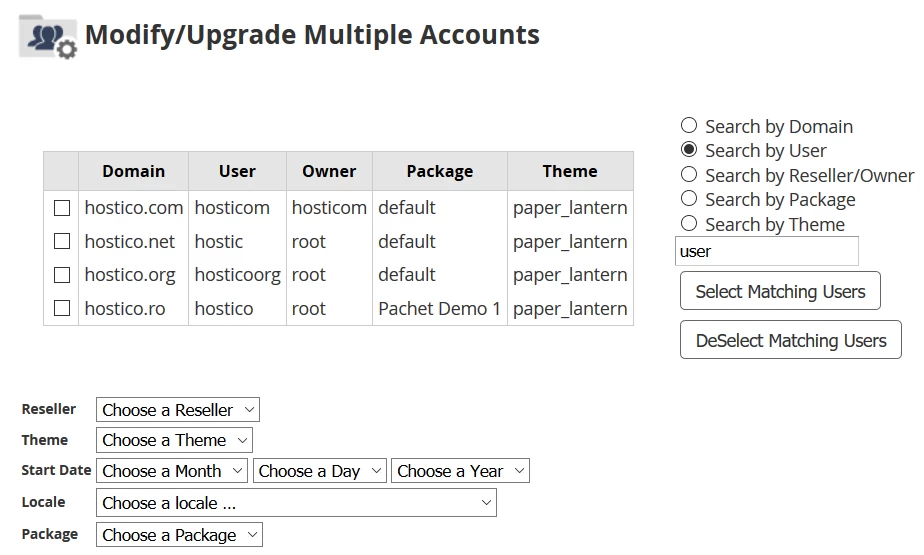Open the Choose a Reseller dropdown

(177, 410)
